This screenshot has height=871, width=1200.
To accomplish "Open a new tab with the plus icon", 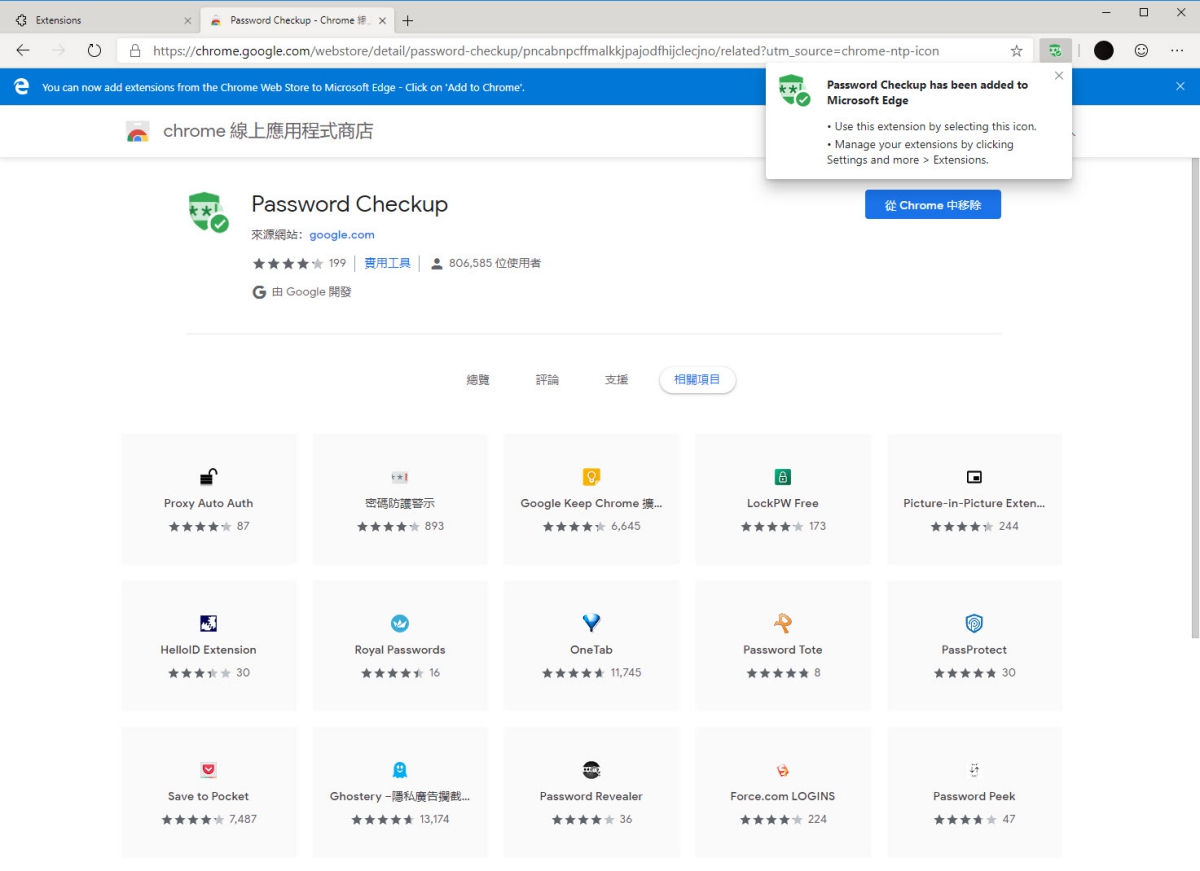I will point(407,20).
